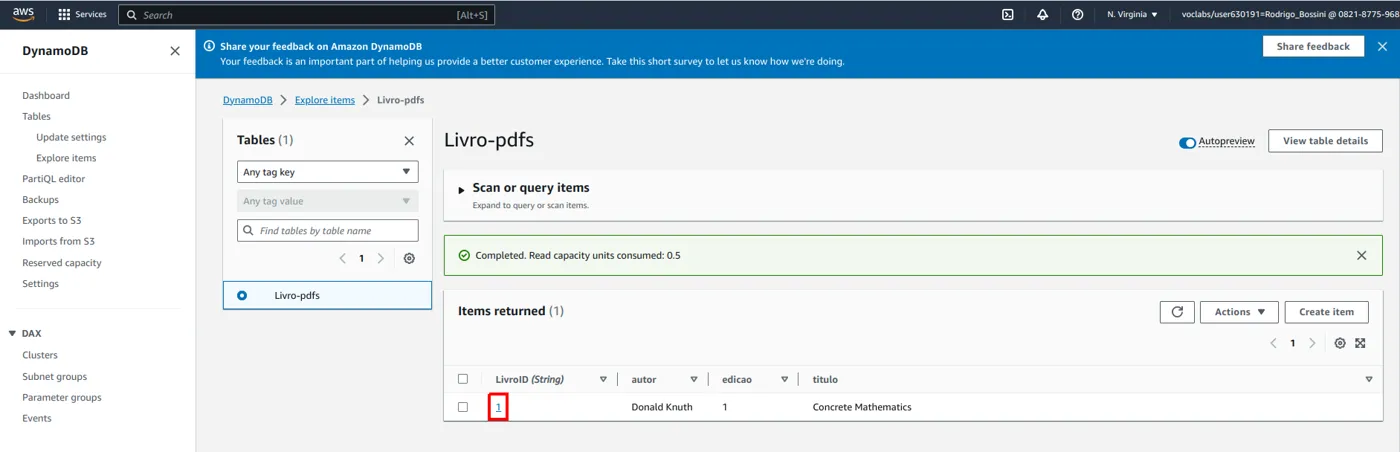The image size is (1400, 452).
Task: Go to previous page of items
Action: point(1273,343)
